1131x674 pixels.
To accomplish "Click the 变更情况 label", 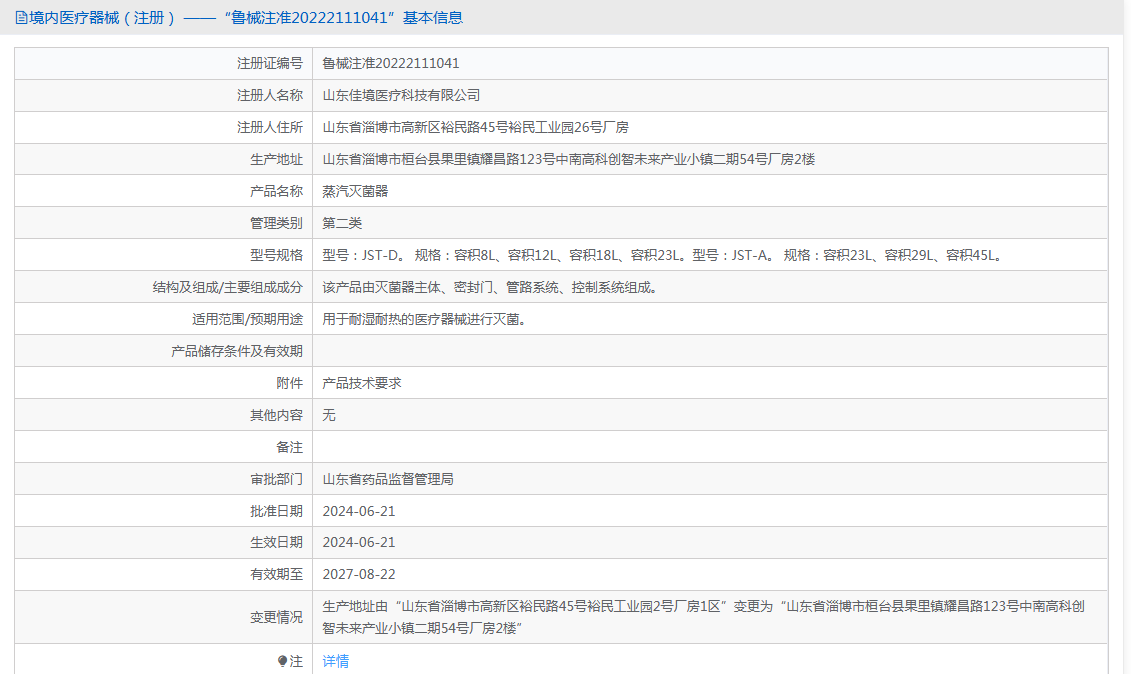I will click(276, 617).
